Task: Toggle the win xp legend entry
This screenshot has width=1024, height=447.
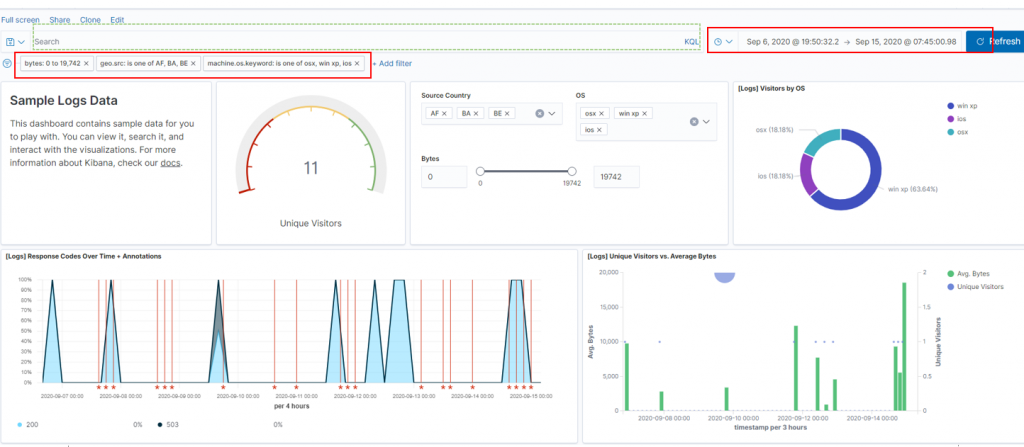Action: click(x=961, y=106)
